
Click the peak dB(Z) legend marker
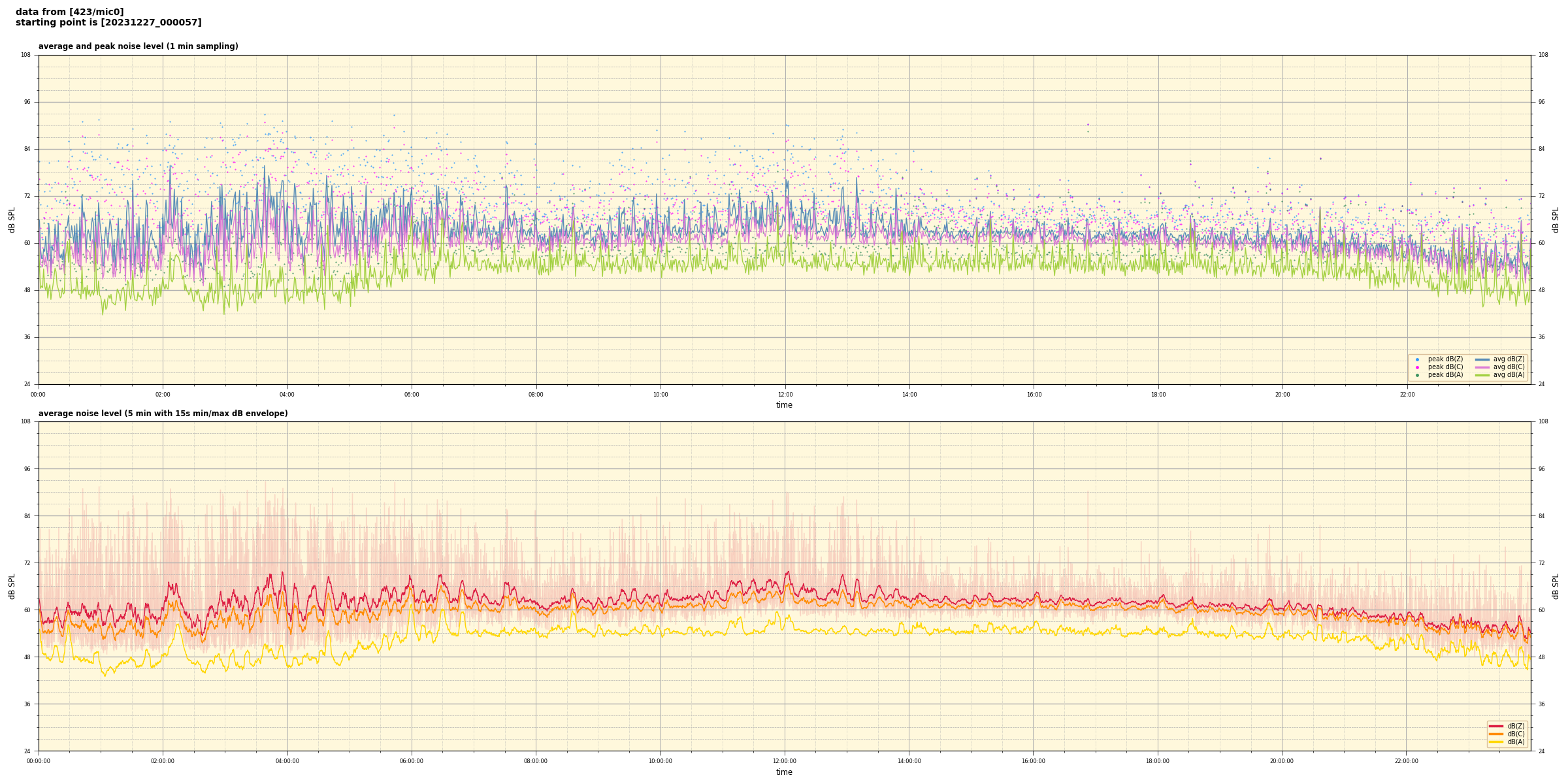pos(1417,359)
